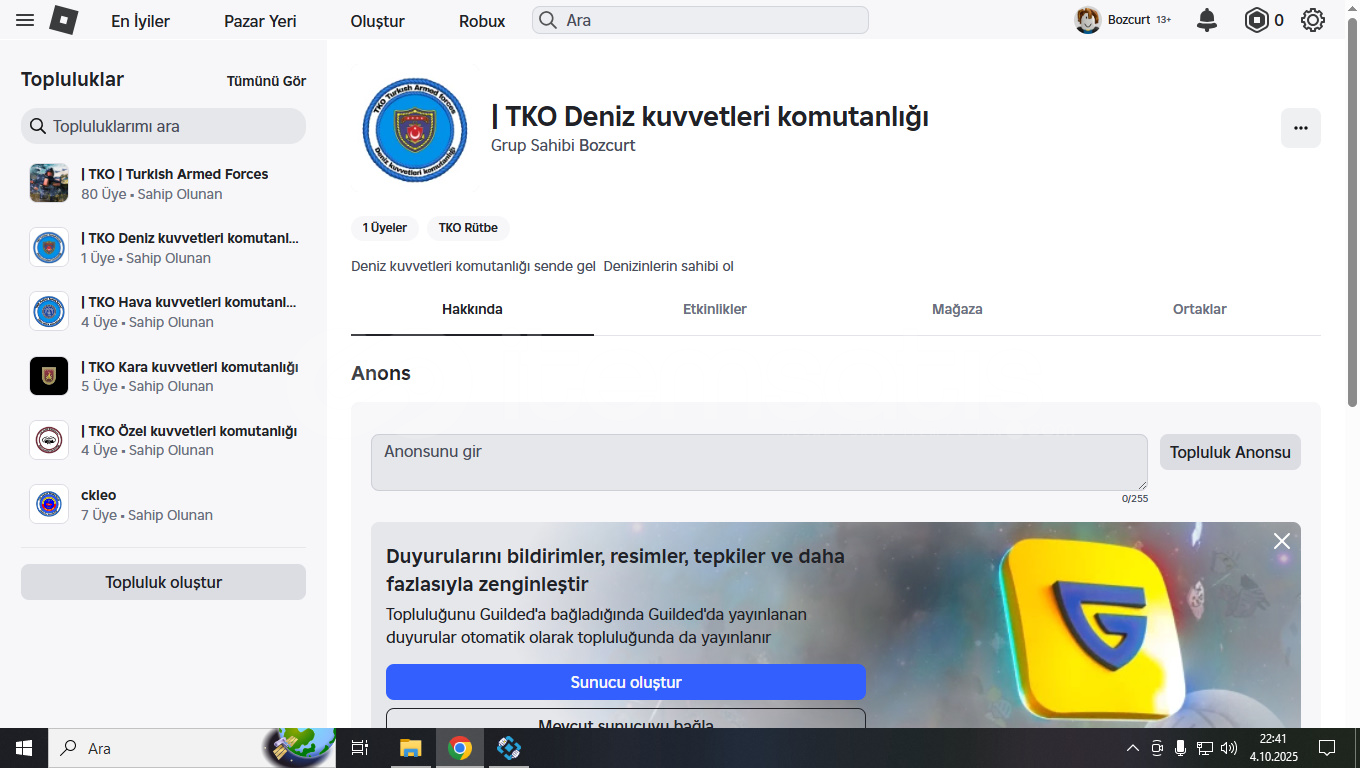Open the Ortaklar tab
Viewport: 1360px width, 768px height.
point(1199,309)
